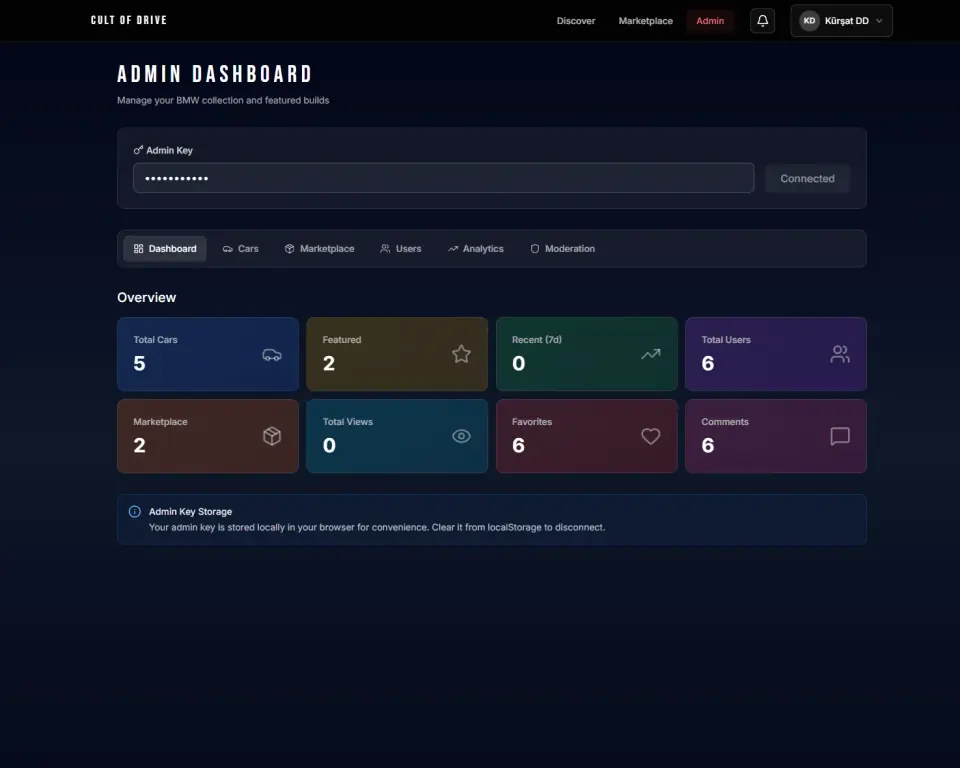
Task: Open the Favorites stat card
Action: tap(587, 436)
